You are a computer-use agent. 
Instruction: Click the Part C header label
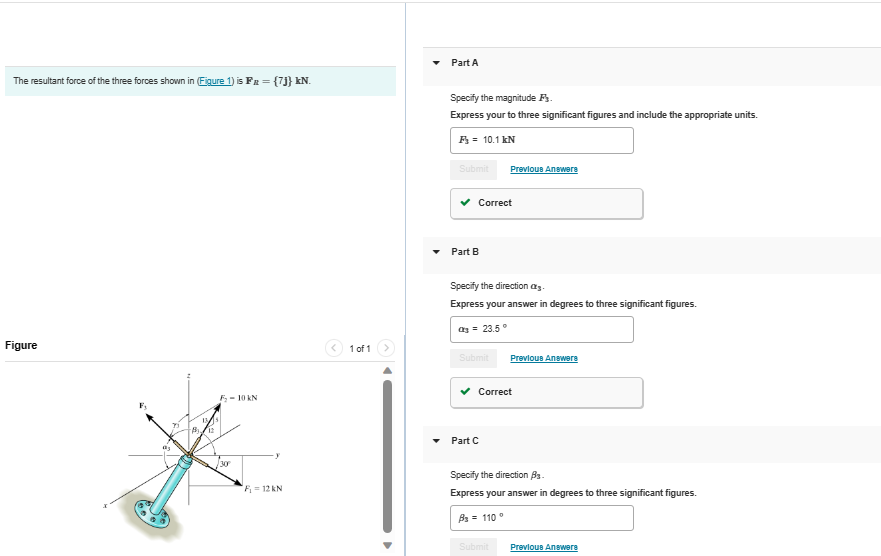[x=465, y=441]
